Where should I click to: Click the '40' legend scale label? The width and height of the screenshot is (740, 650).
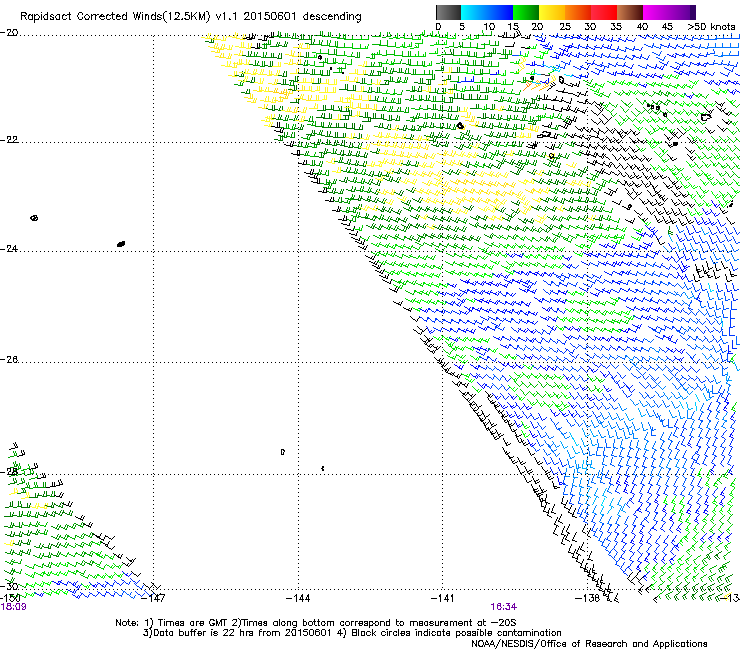pyautogui.click(x=642, y=27)
